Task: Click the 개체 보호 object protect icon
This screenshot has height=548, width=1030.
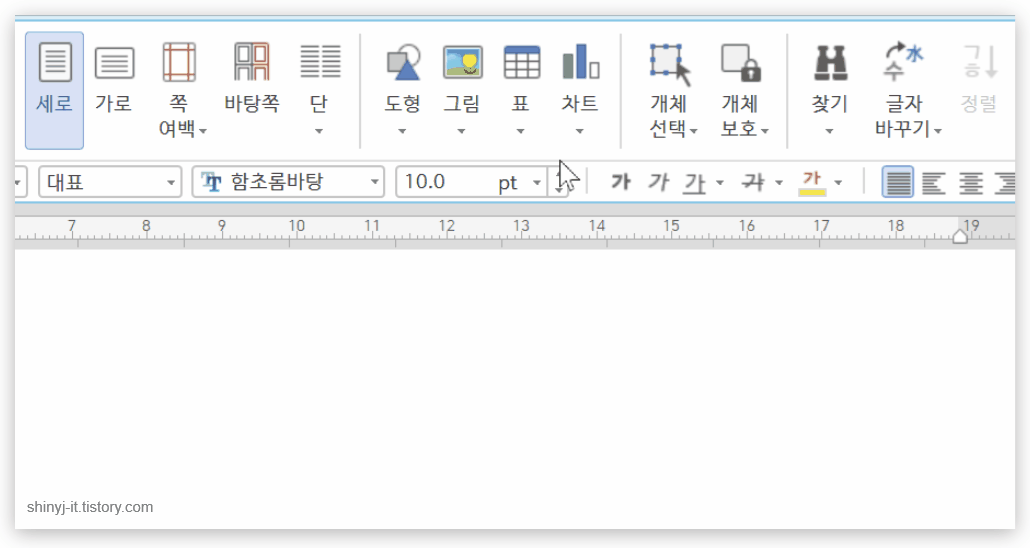Action: click(x=741, y=63)
